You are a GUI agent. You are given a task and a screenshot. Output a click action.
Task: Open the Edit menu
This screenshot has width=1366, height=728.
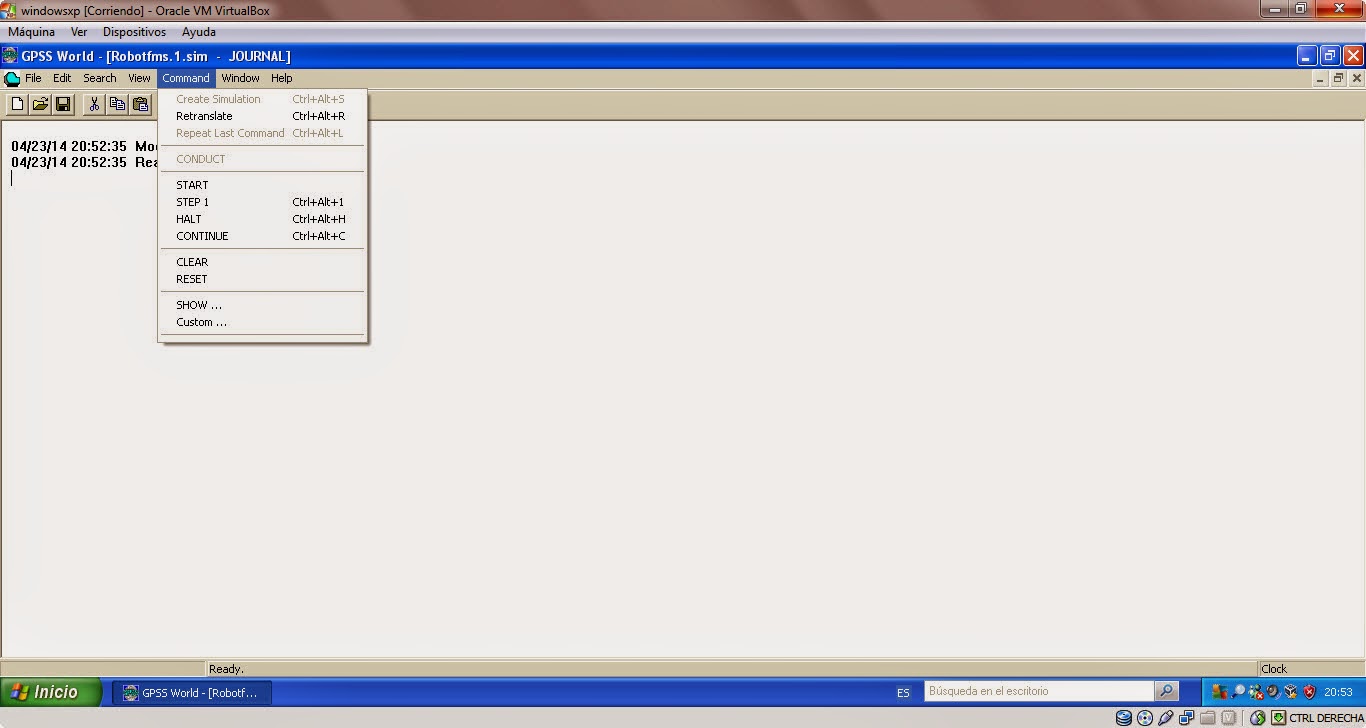(x=62, y=78)
